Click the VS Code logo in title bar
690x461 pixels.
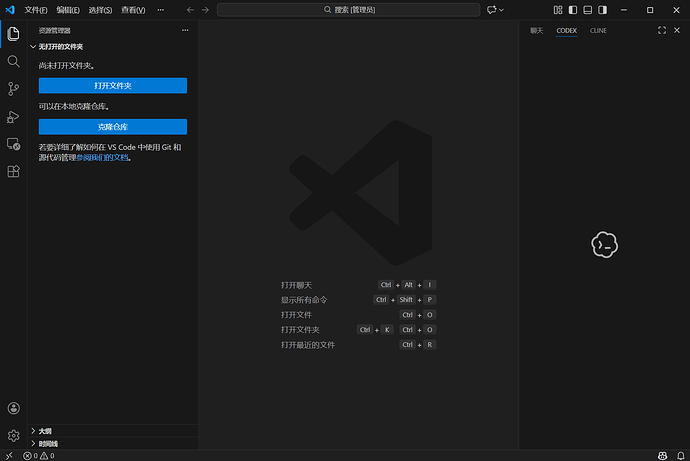pyautogui.click(x=10, y=10)
